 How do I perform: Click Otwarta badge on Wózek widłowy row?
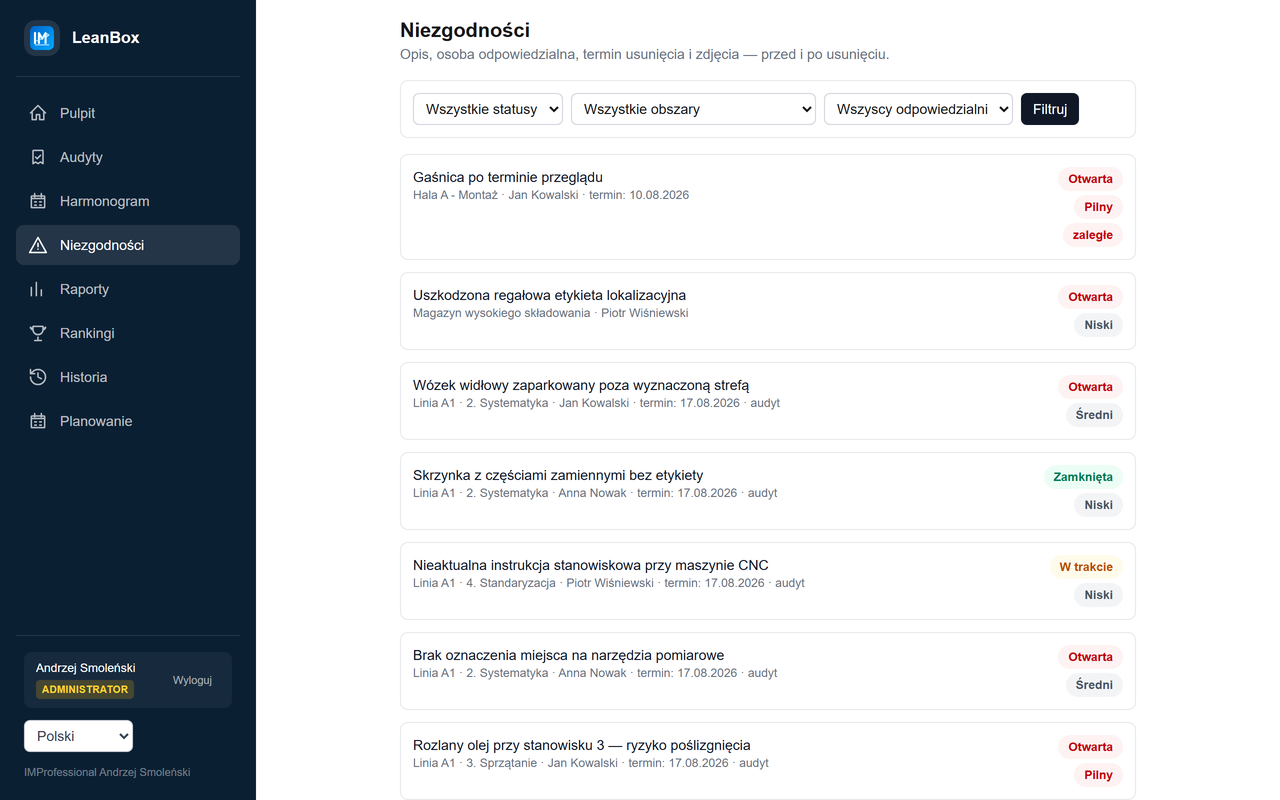pos(1090,387)
